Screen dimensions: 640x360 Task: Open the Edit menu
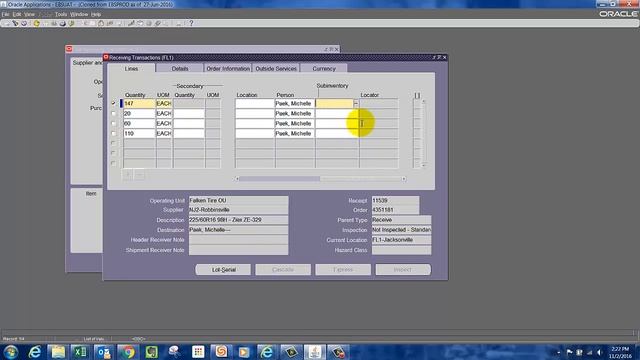coord(17,14)
